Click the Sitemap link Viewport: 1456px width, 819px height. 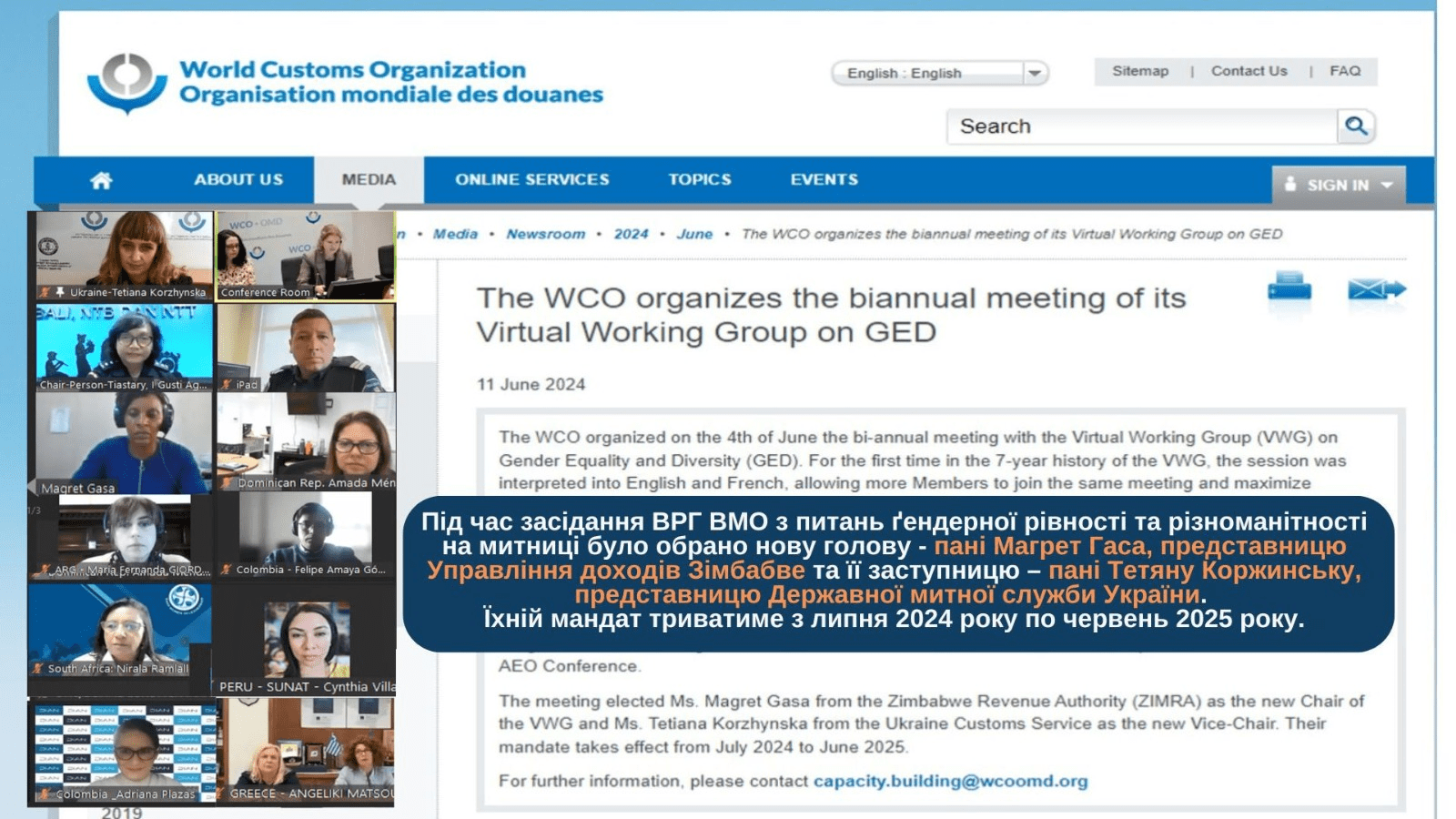(x=1140, y=71)
